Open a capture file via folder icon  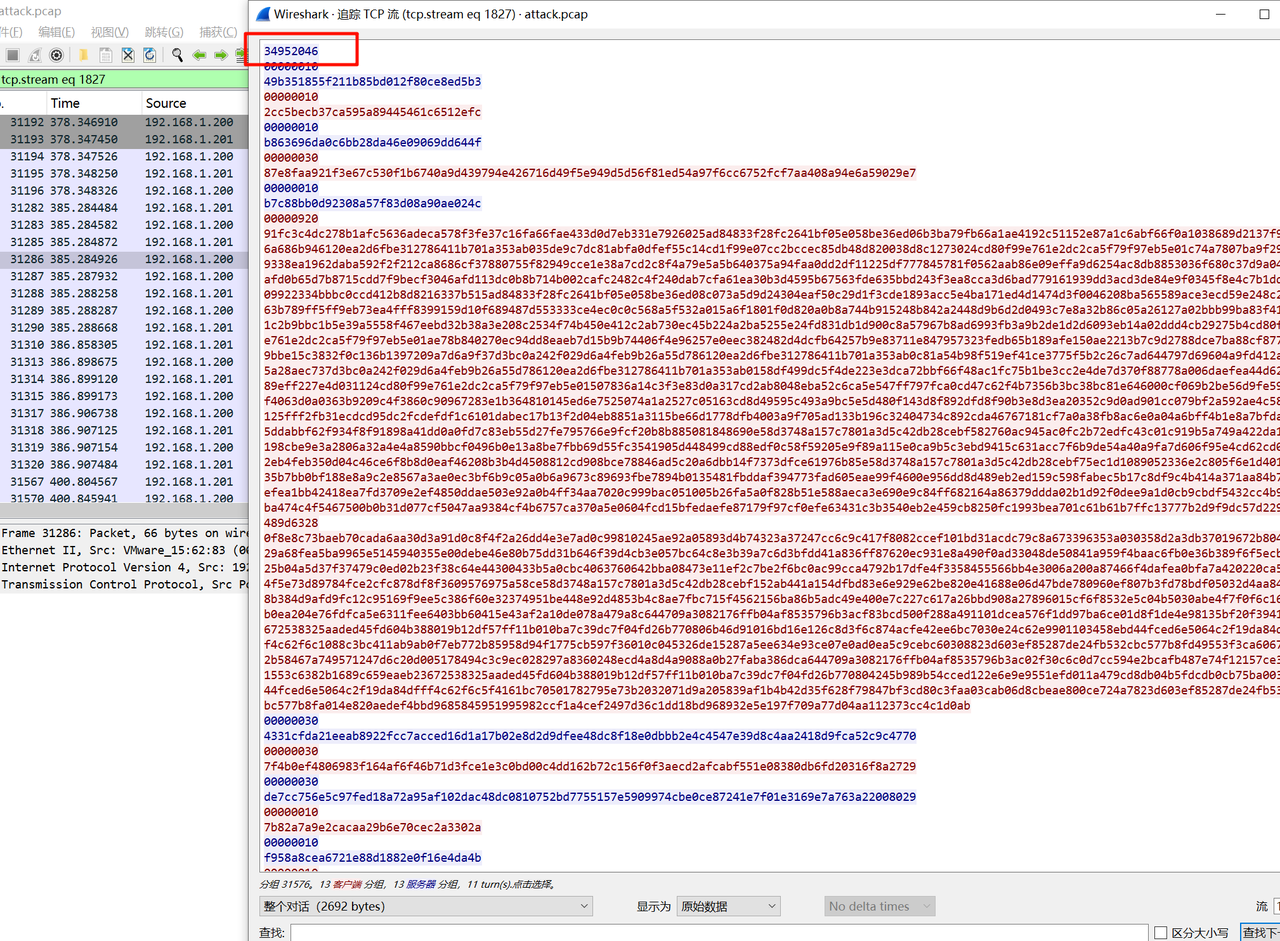pyautogui.click(x=84, y=55)
